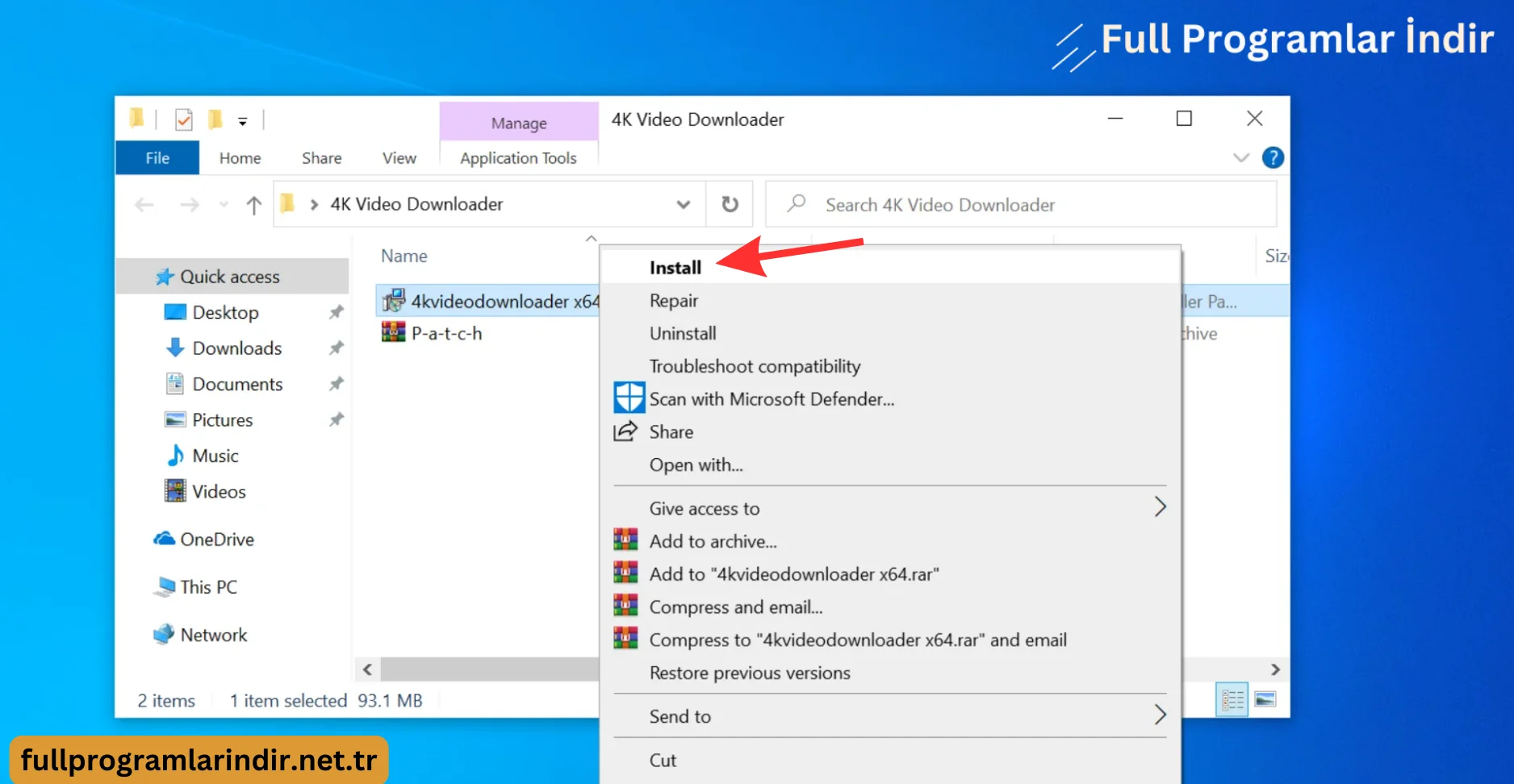Image resolution: width=1514 pixels, height=784 pixels.
Task: Click the New folder icon in quick toolbar
Action: pyautogui.click(x=215, y=120)
